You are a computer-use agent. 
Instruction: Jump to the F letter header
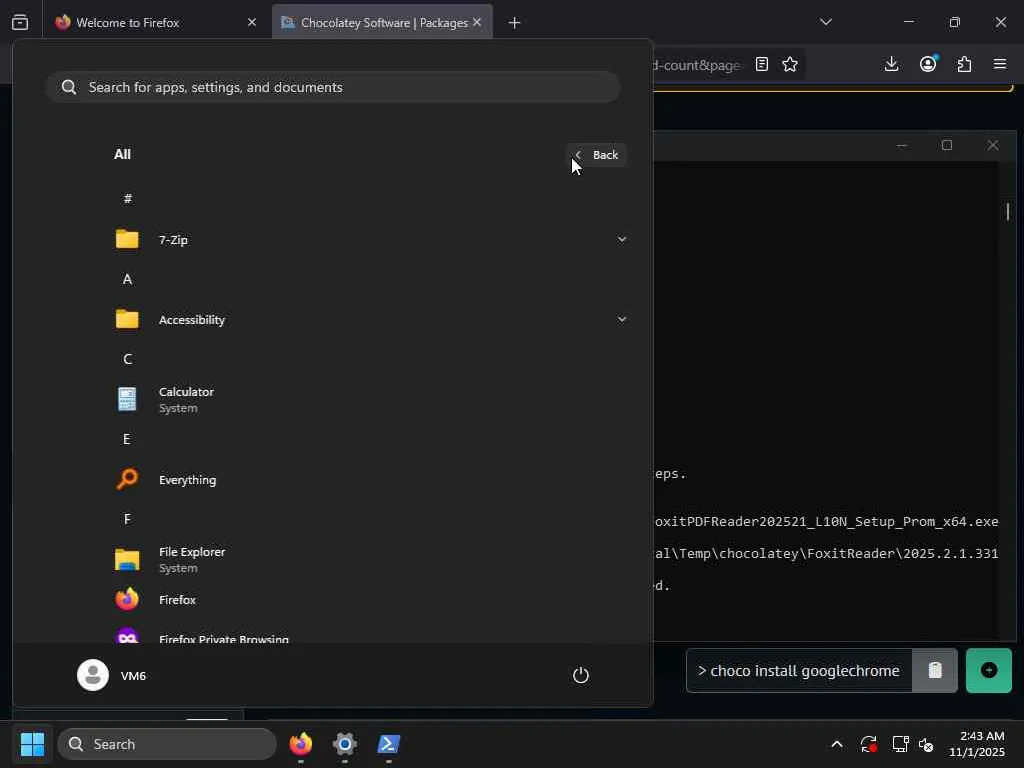[x=127, y=519]
